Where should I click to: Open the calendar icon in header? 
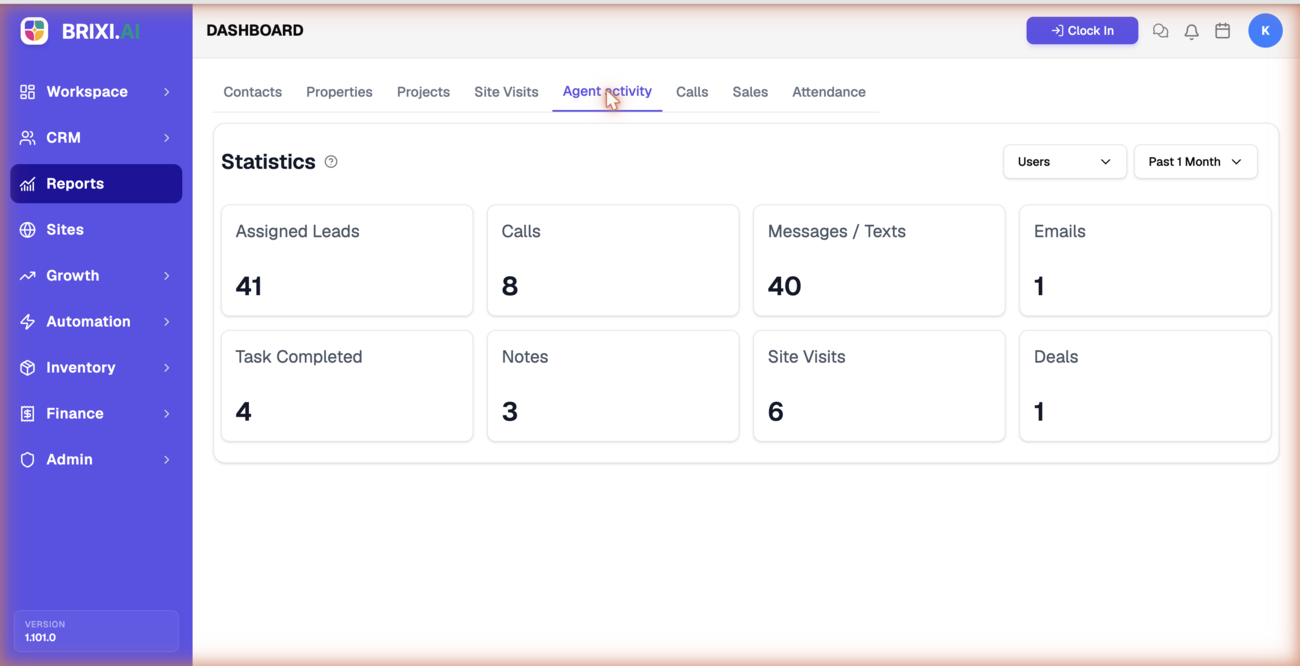1222,31
